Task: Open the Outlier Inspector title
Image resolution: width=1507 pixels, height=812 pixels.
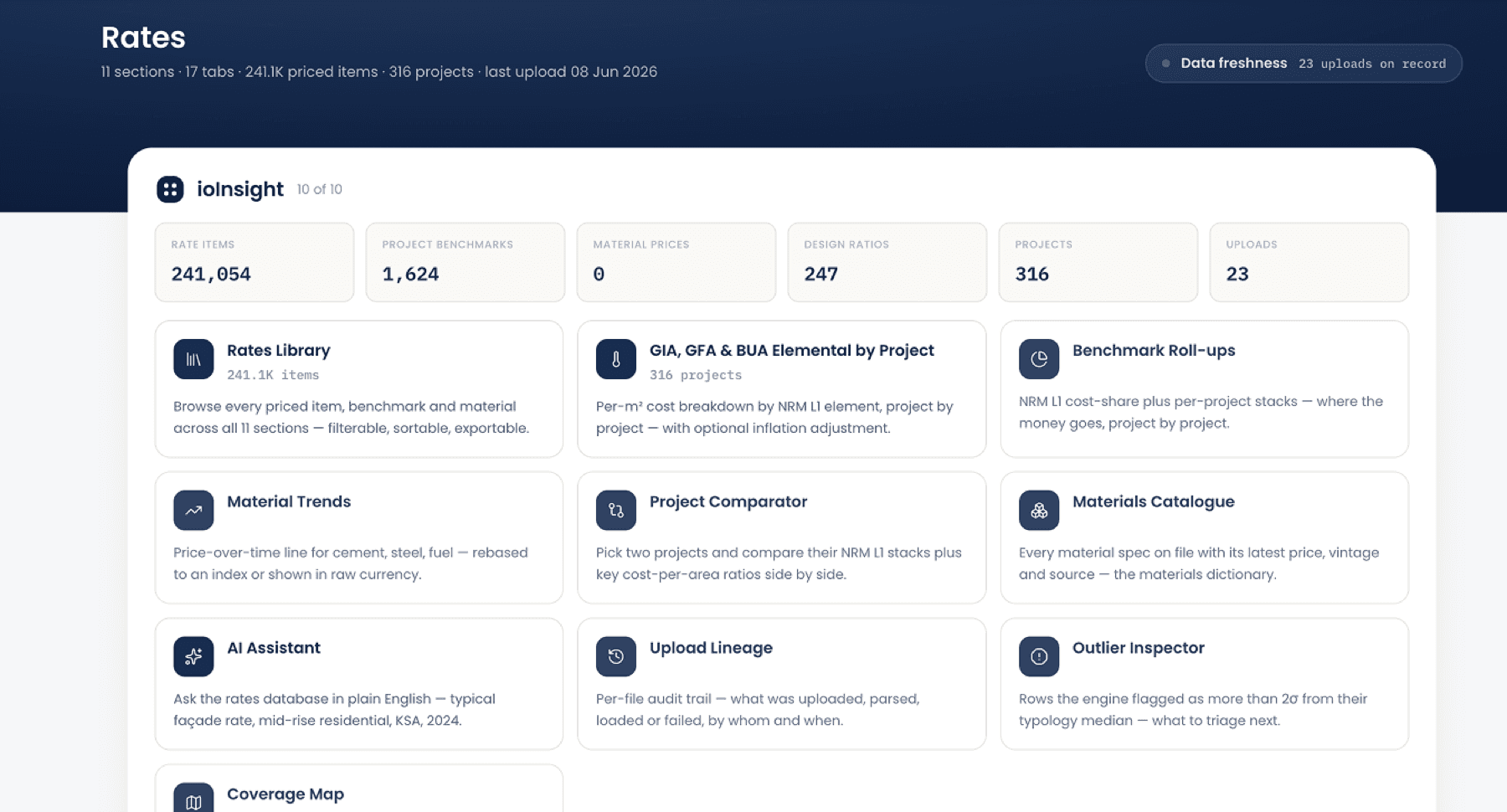Action: pos(1139,648)
